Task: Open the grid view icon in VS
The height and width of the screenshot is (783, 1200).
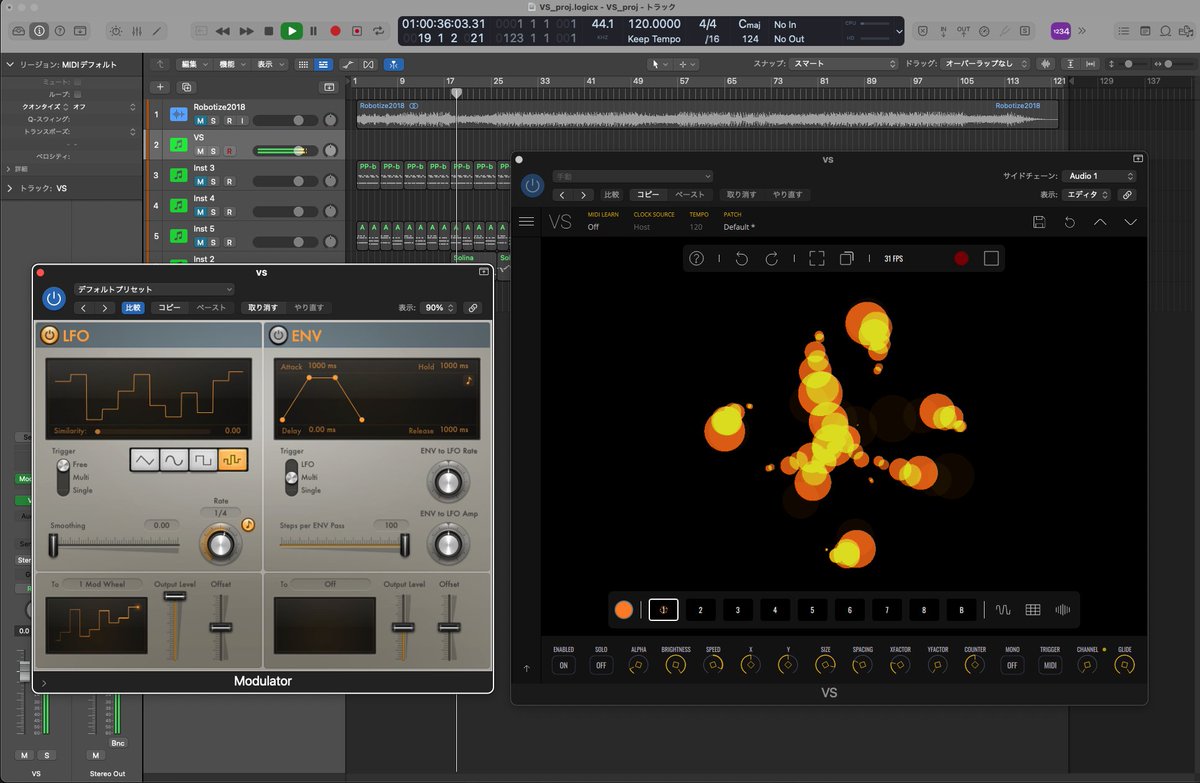Action: coord(1034,609)
